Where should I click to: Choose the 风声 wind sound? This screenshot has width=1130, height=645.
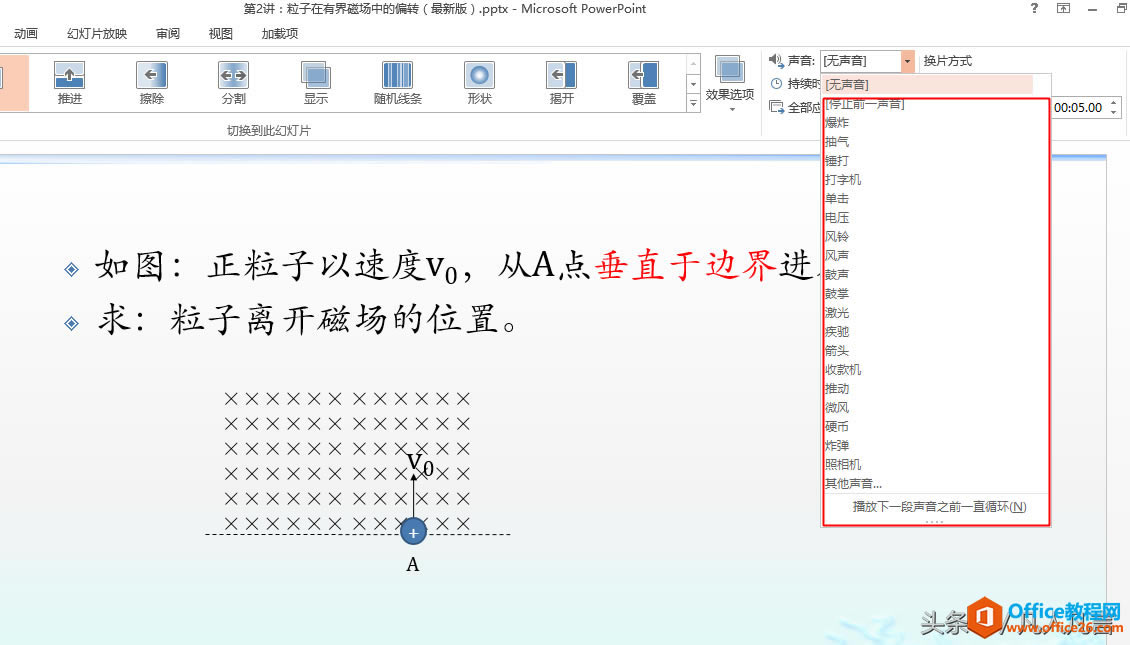tap(837, 256)
